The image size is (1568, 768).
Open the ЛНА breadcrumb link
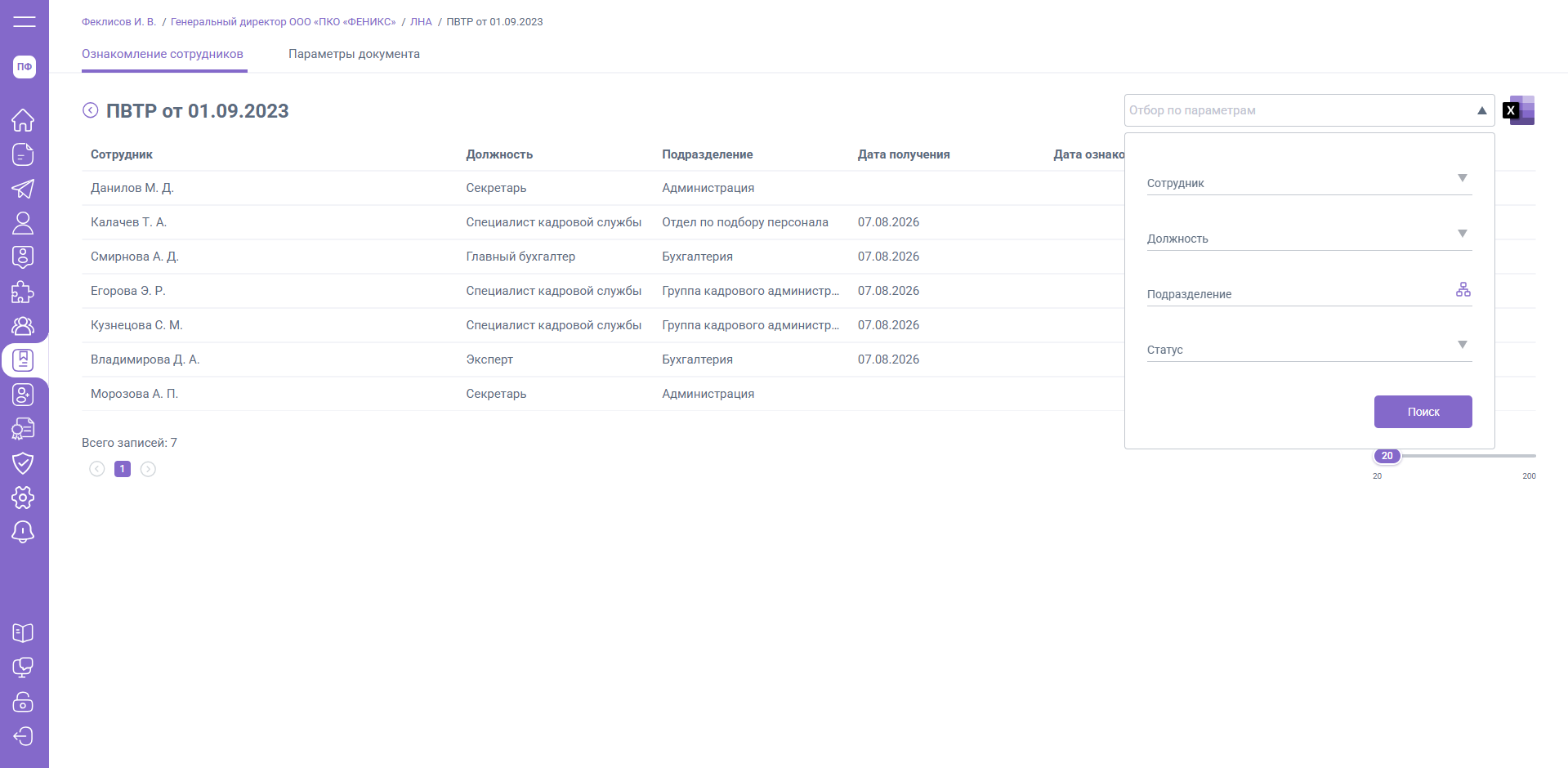point(421,22)
